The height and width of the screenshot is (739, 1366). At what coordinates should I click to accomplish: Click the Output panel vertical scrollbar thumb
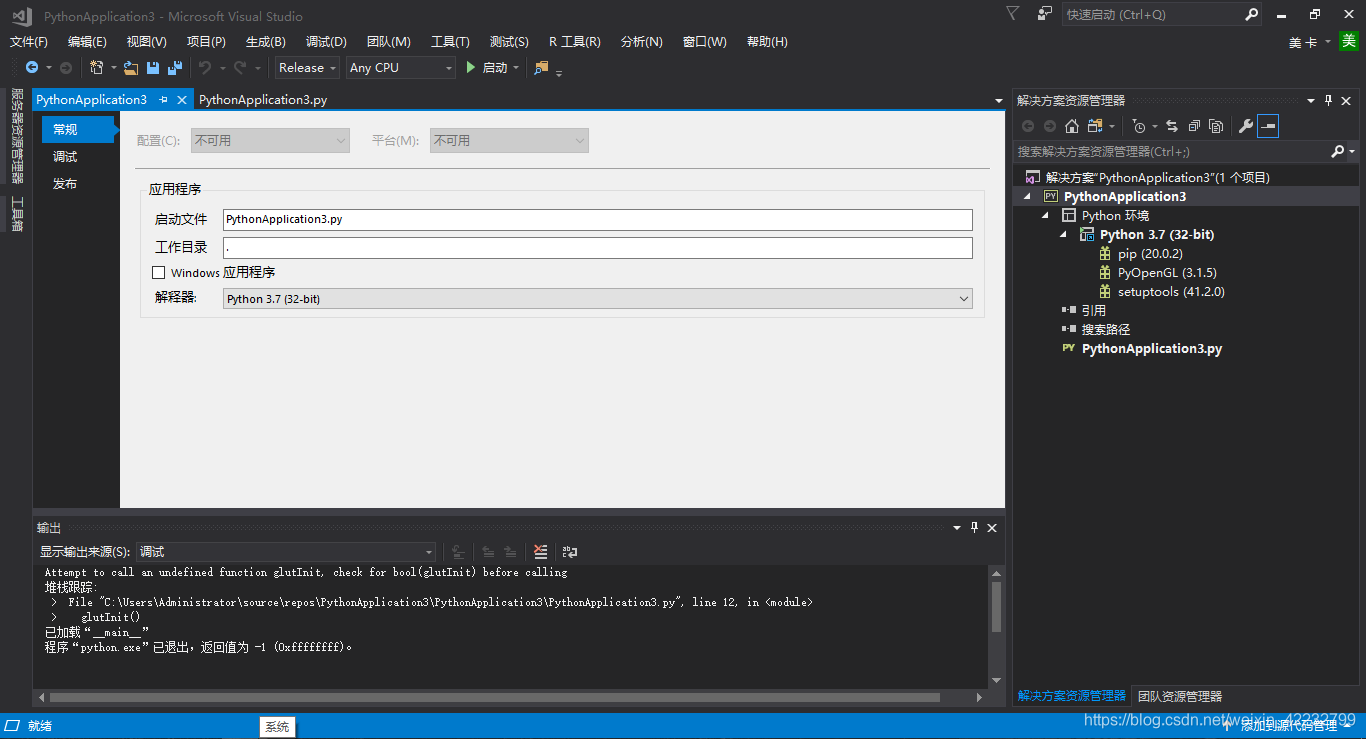click(x=996, y=606)
